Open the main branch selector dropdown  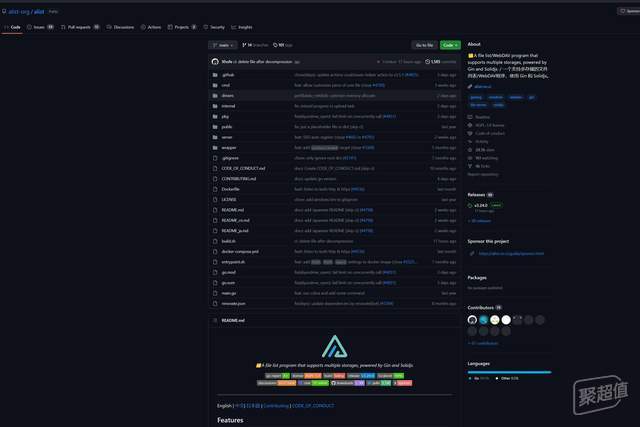click(x=222, y=45)
